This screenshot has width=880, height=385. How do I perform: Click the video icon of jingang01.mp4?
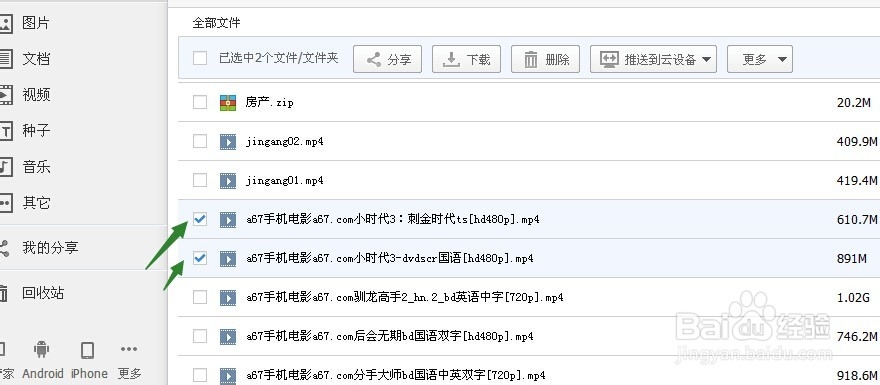click(228, 181)
